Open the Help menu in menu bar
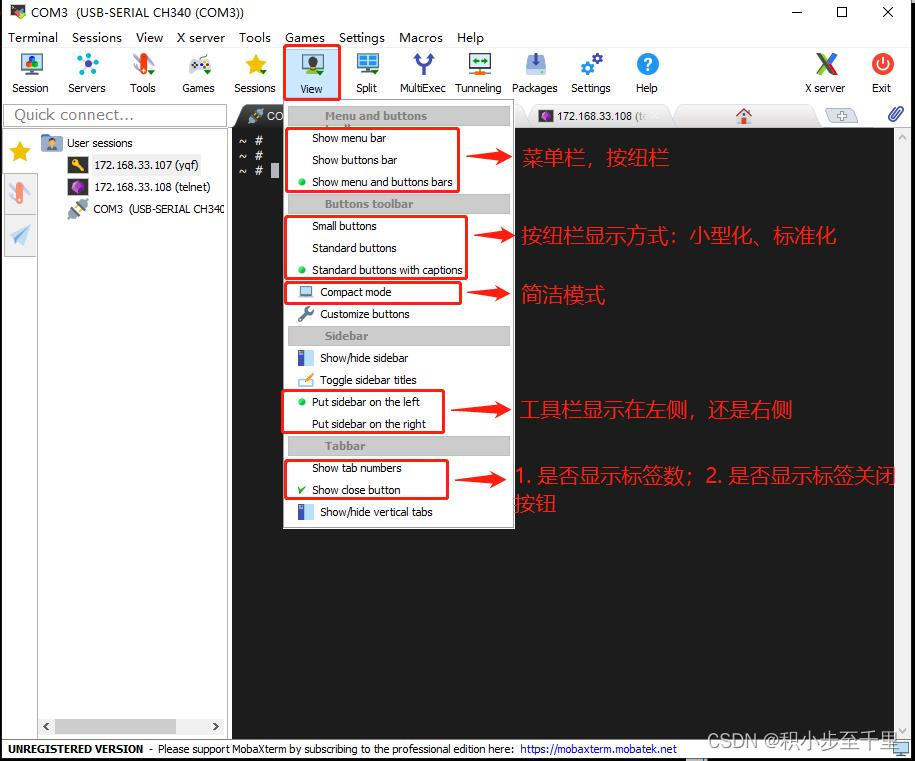This screenshot has height=761, width=915. coord(470,37)
